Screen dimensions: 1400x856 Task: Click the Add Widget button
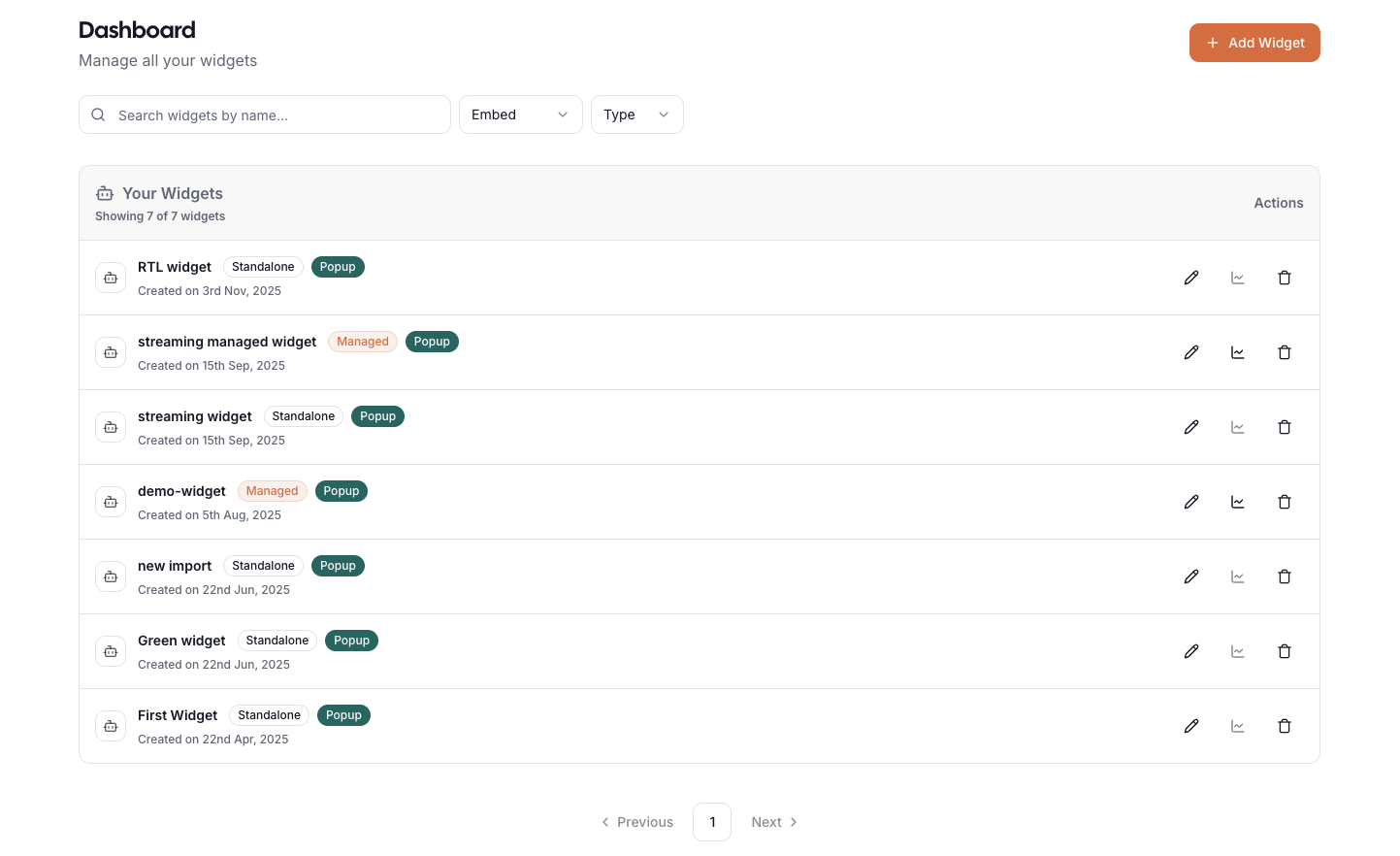(1254, 43)
